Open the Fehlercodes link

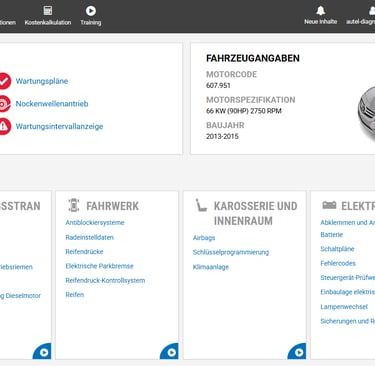click(338, 263)
